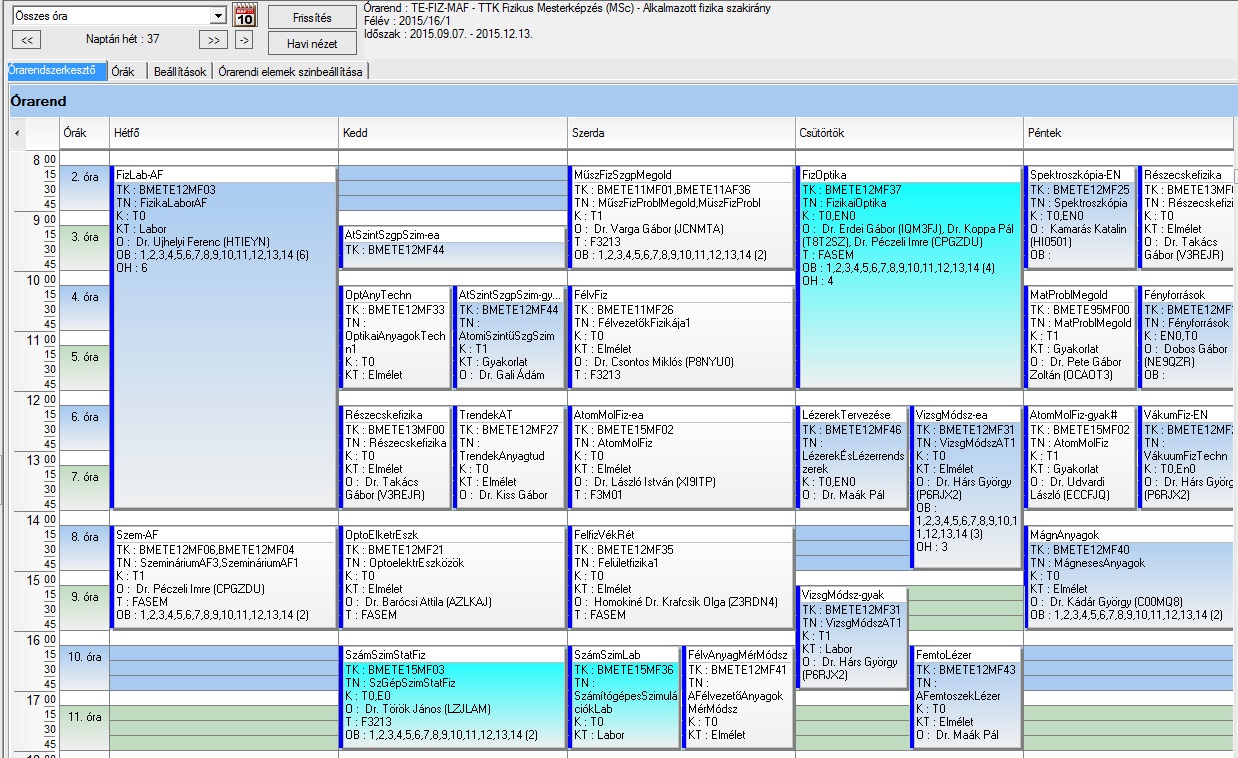Viewport: 1238px width, 758px height.
Task: Click the single > step button
Action: click(244, 40)
